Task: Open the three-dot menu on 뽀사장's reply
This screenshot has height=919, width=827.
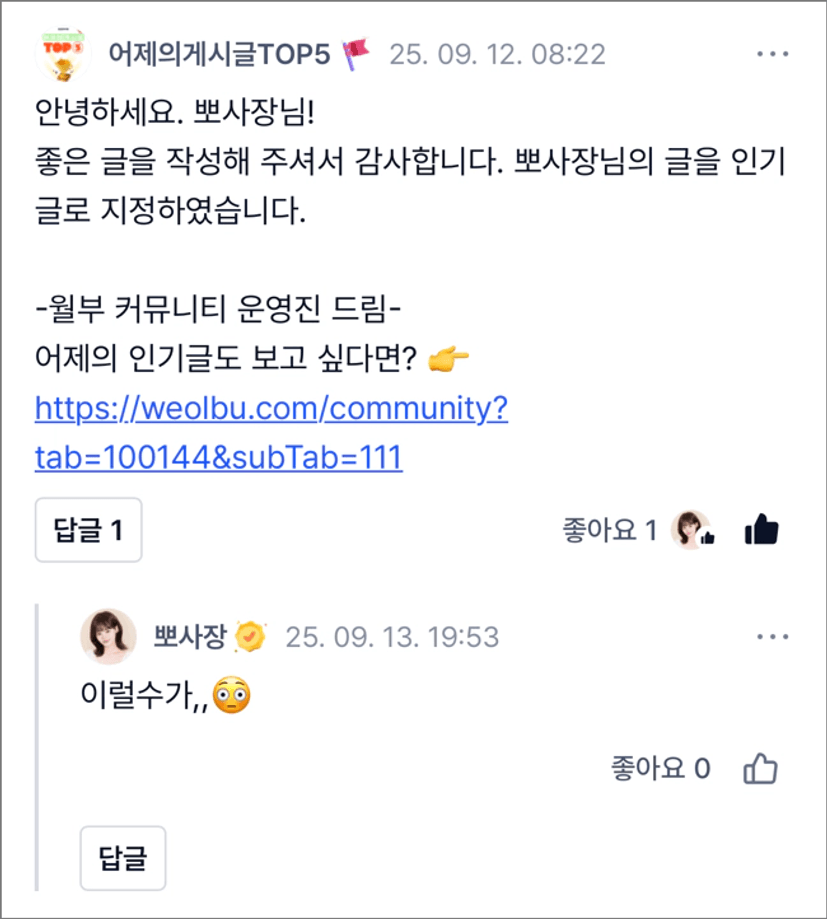Action: 772,637
